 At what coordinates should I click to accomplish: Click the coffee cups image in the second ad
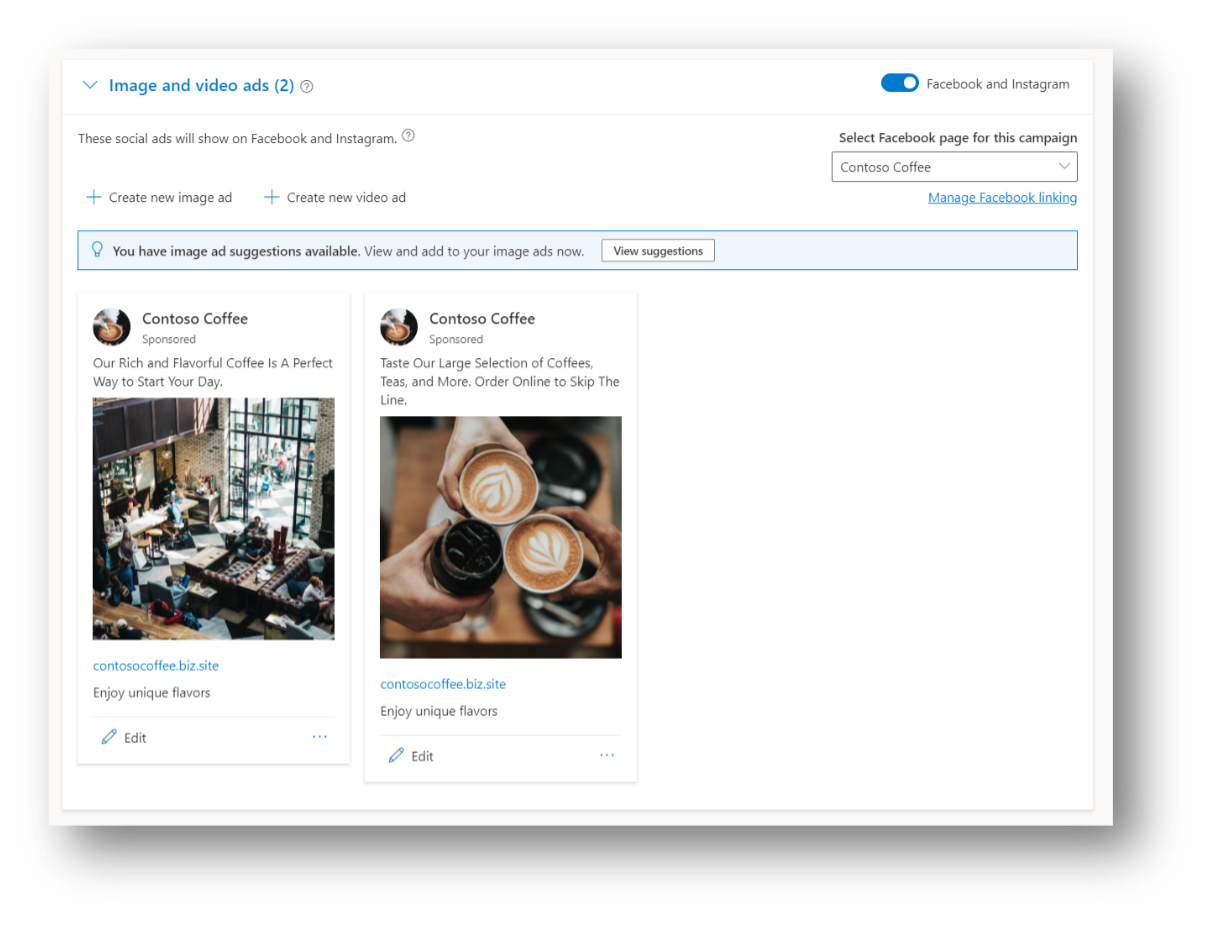coord(500,537)
